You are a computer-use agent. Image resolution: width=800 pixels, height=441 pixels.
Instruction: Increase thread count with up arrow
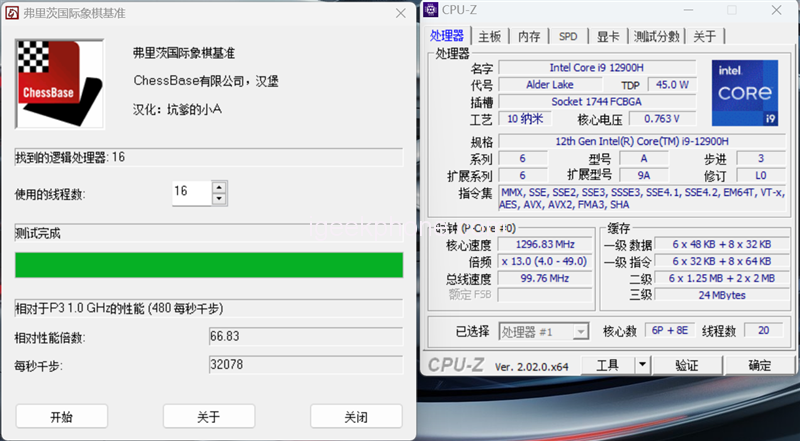[220, 186]
